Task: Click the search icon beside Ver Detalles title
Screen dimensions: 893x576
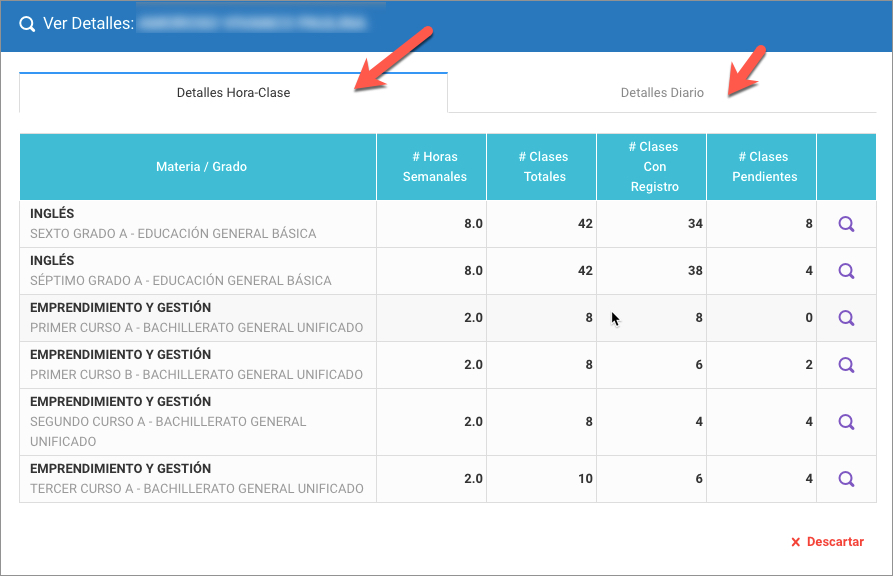Action: point(27,24)
